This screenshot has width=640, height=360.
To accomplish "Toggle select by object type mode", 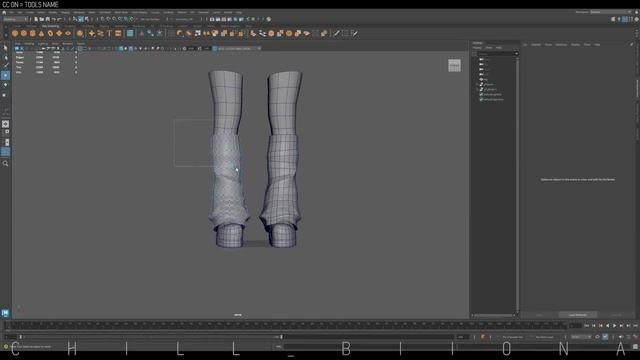I will click(81, 19).
